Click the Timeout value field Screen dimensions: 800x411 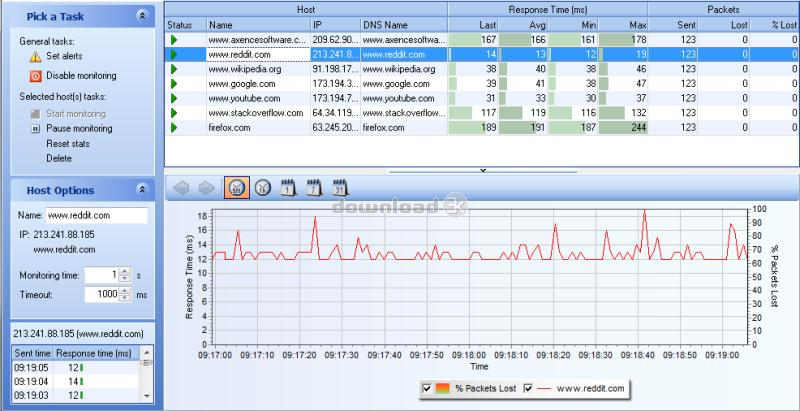(x=102, y=294)
